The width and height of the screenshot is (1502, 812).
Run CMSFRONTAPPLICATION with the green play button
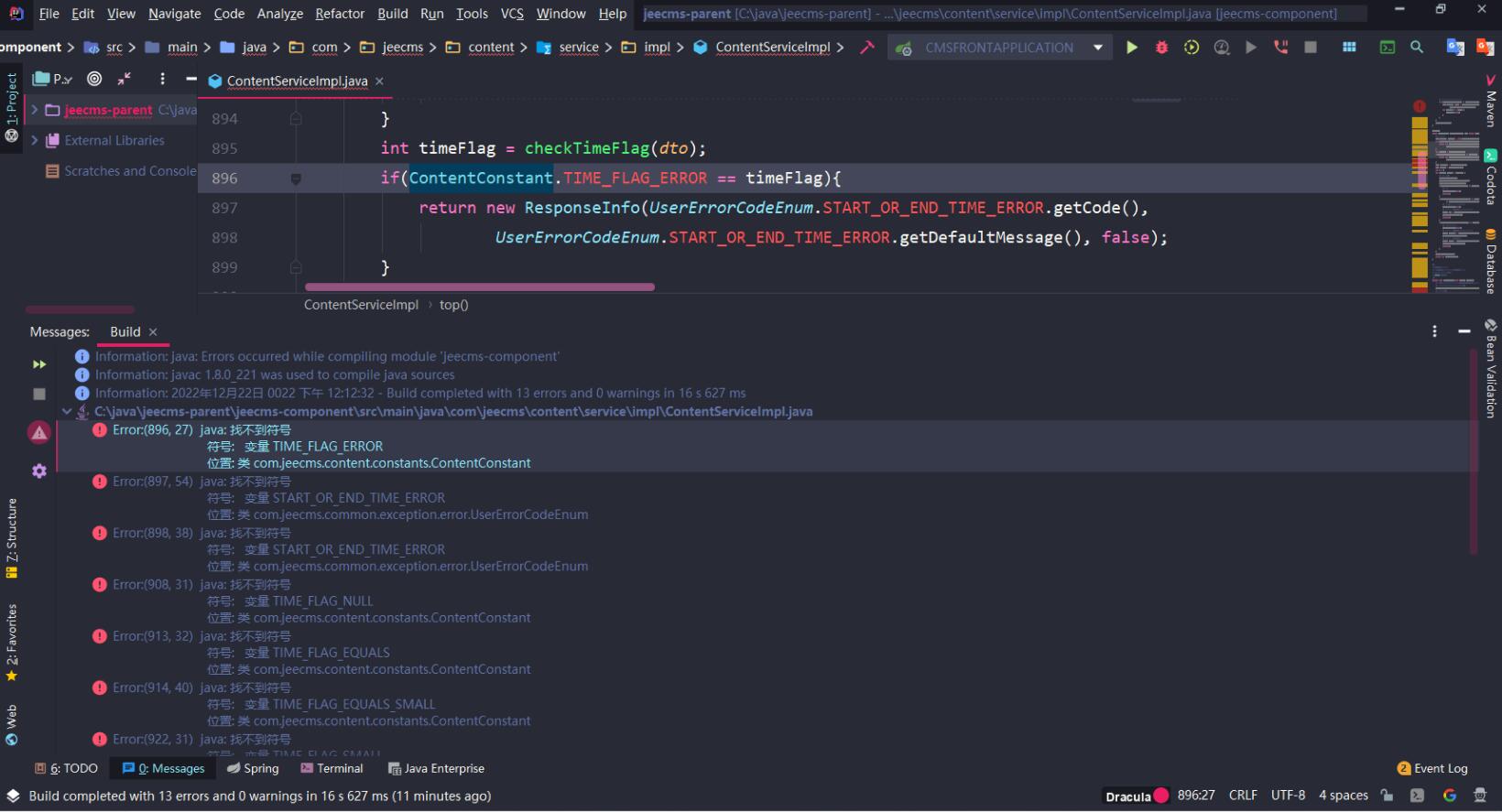coord(1132,48)
